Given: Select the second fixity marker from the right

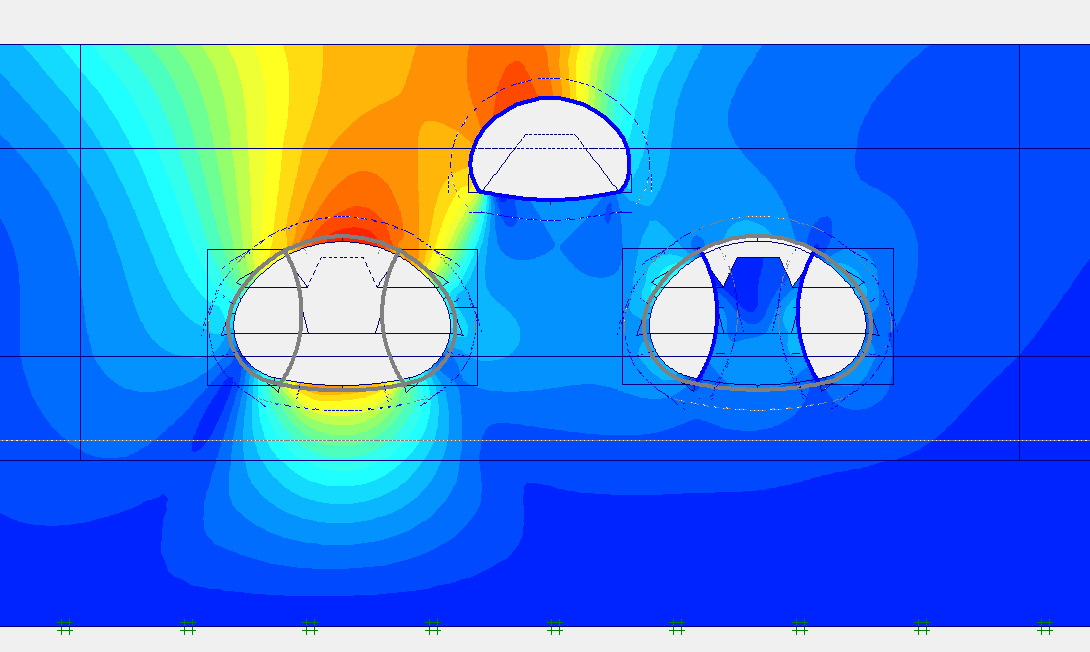Looking at the screenshot, I should pyautogui.click(x=922, y=627).
